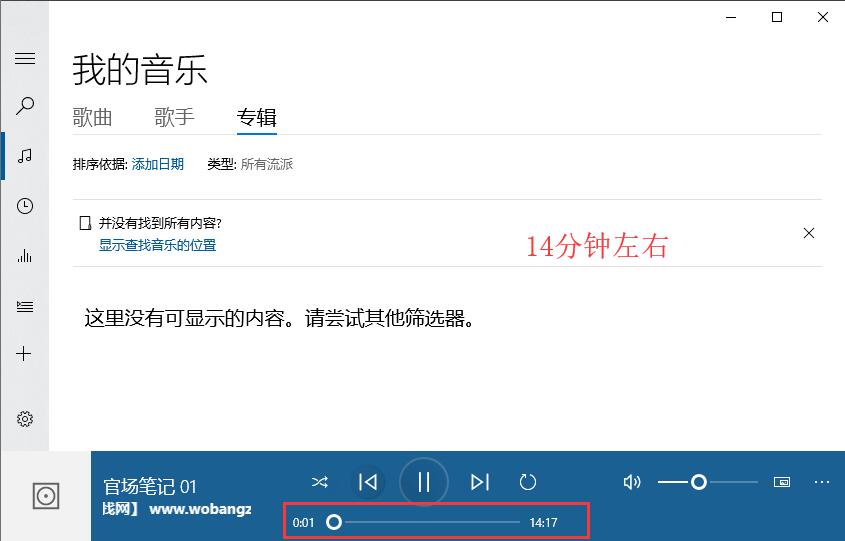
Task: Dismiss the missing content notification
Action: click(808, 233)
